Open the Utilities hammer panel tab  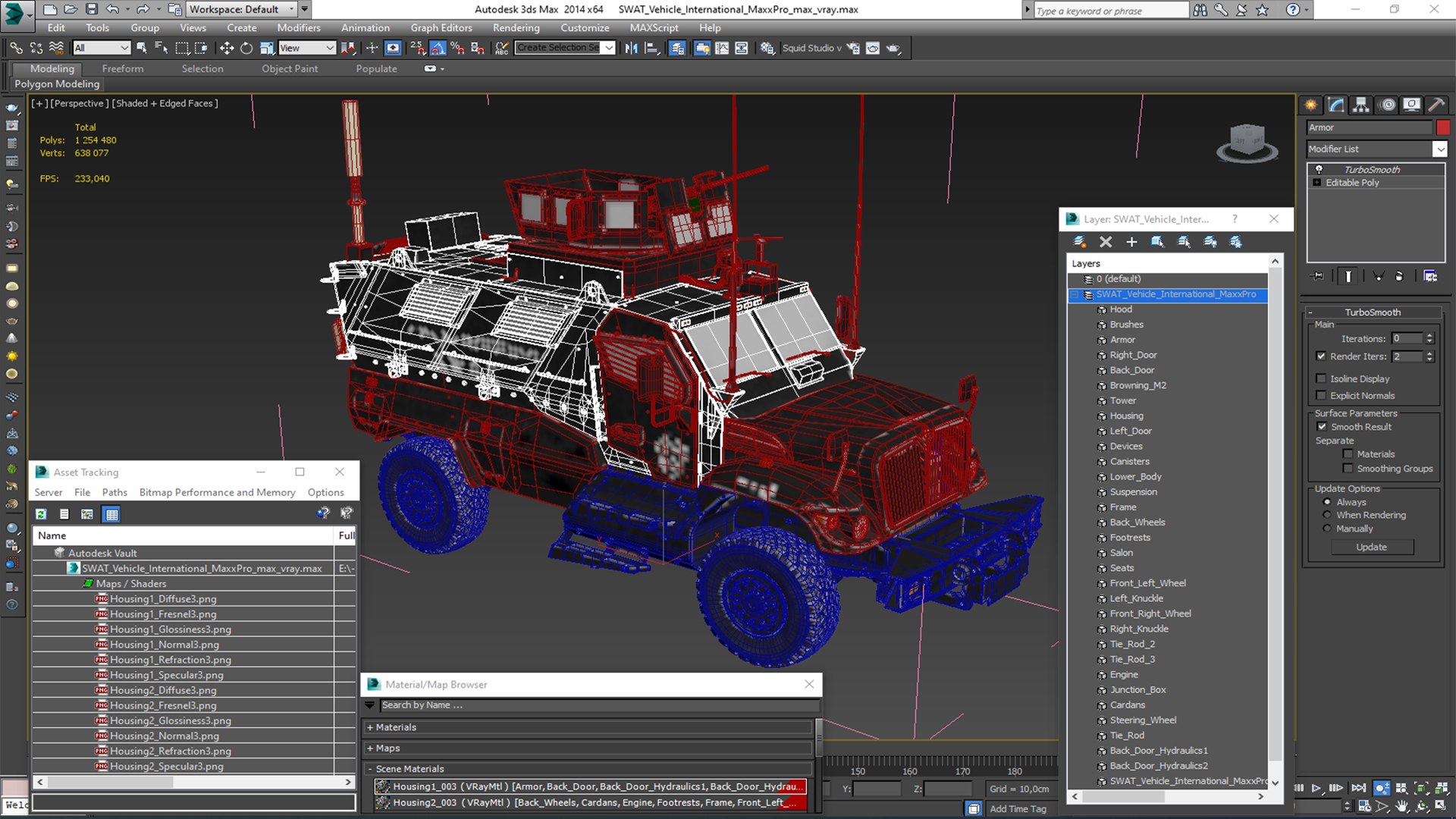click(x=1436, y=105)
